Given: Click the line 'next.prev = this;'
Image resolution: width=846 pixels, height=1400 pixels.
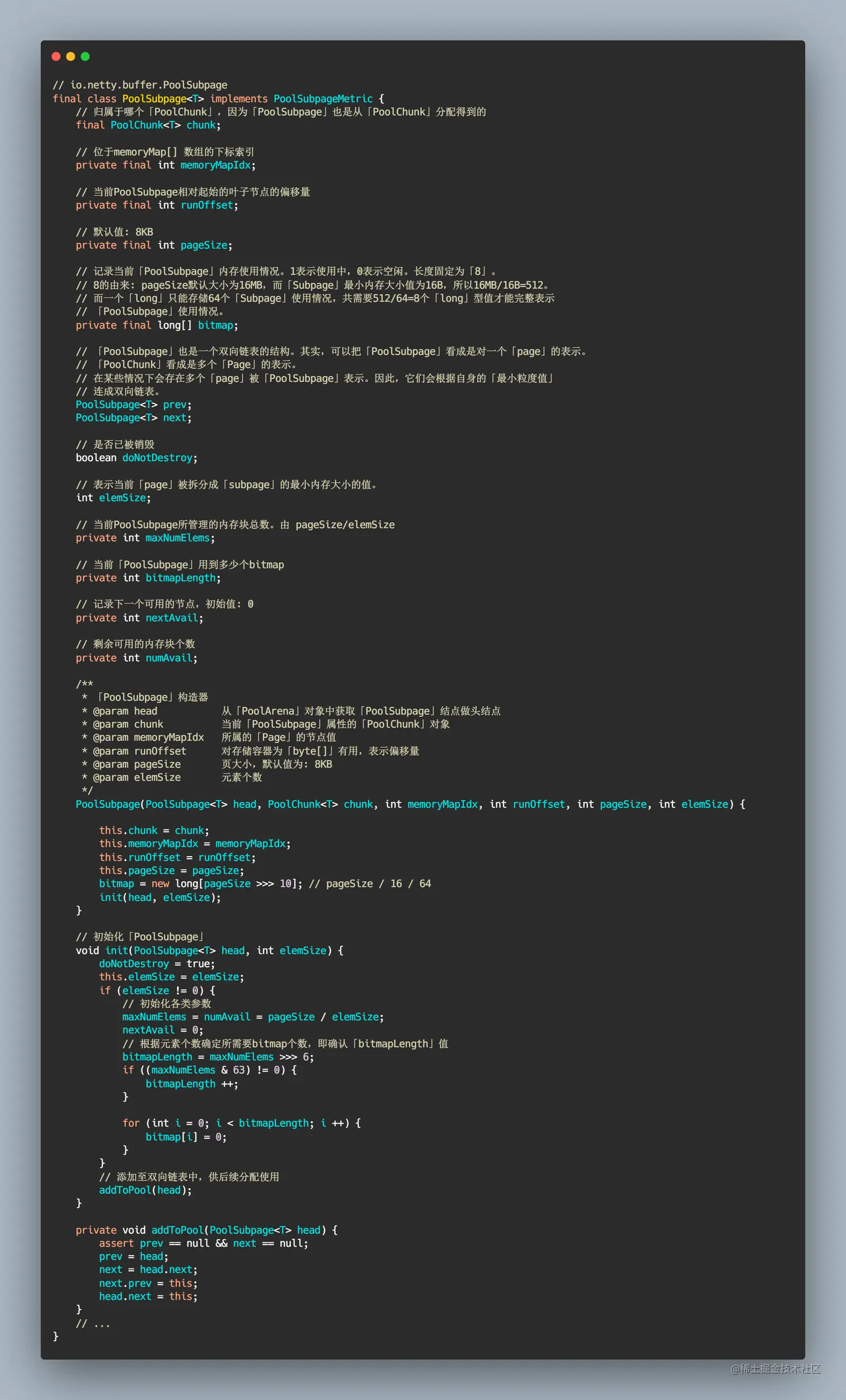Looking at the screenshot, I should coord(148,1283).
